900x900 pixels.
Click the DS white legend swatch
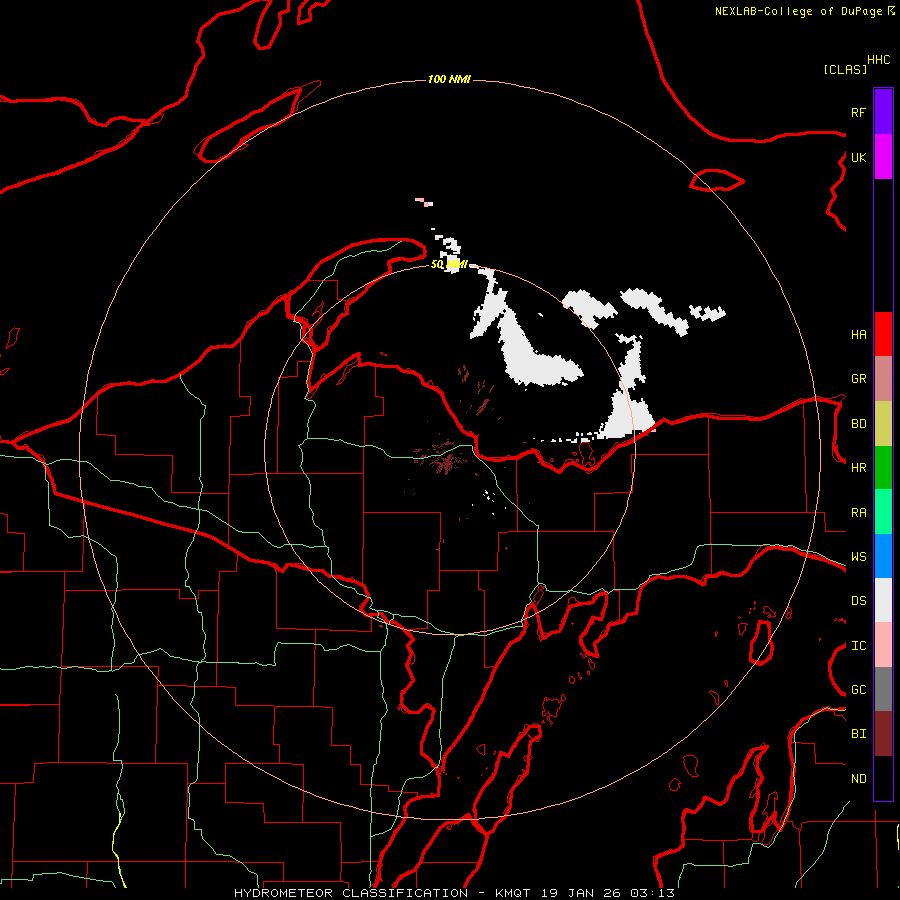[x=883, y=600]
